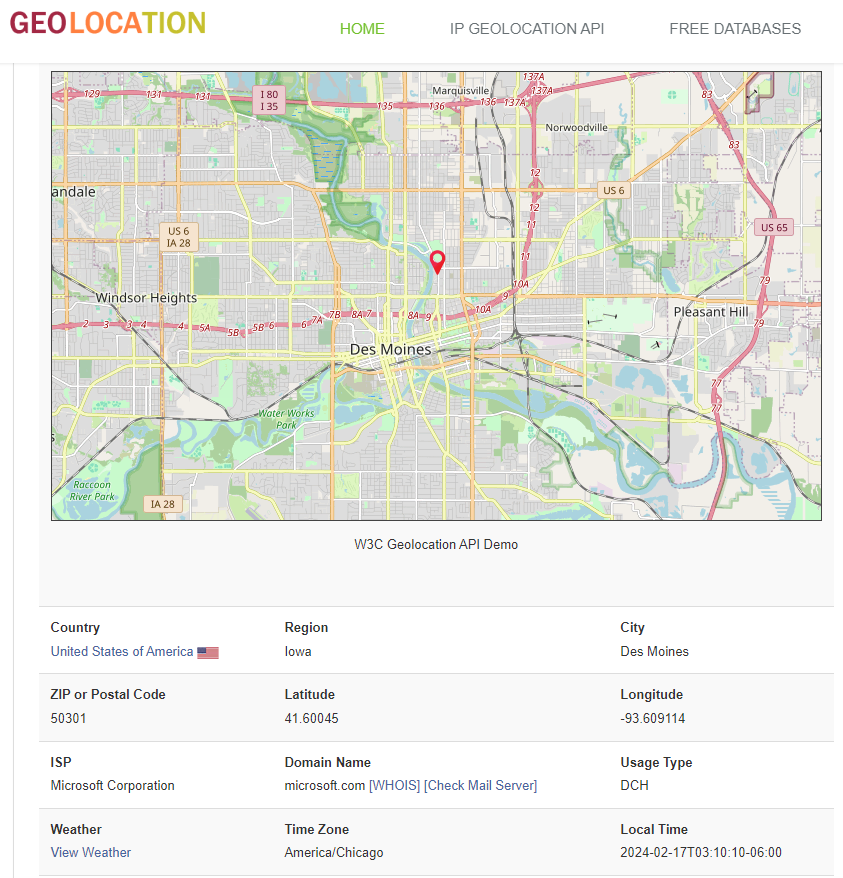Open the IP GEOLOCATION API page
Image resolution: width=843 pixels, height=878 pixels.
(527, 29)
